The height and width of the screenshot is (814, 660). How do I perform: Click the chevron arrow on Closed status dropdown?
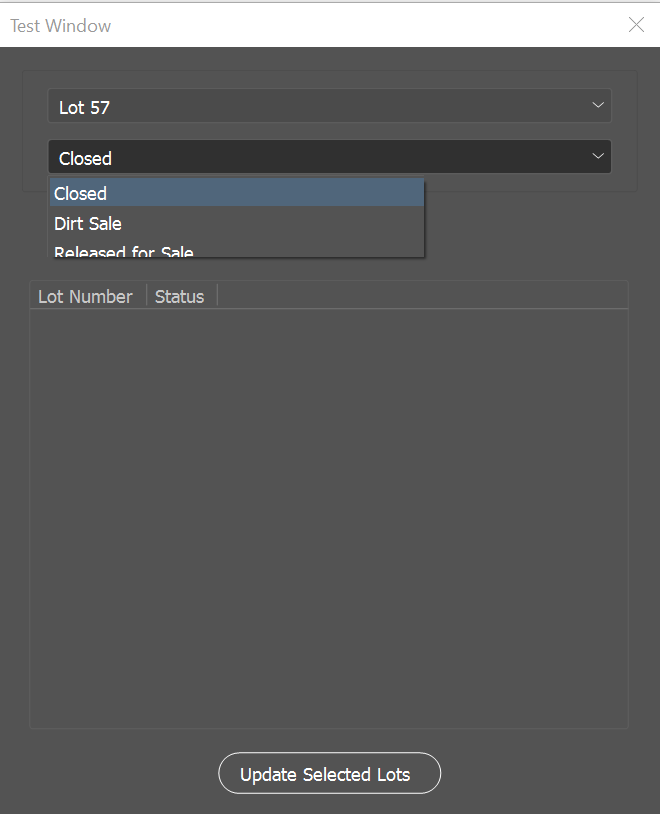pyautogui.click(x=598, y=156)
